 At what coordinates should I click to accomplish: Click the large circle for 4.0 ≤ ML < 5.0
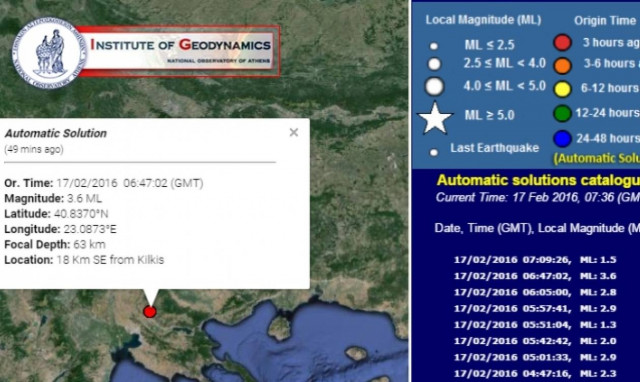[x=434, y=87]
